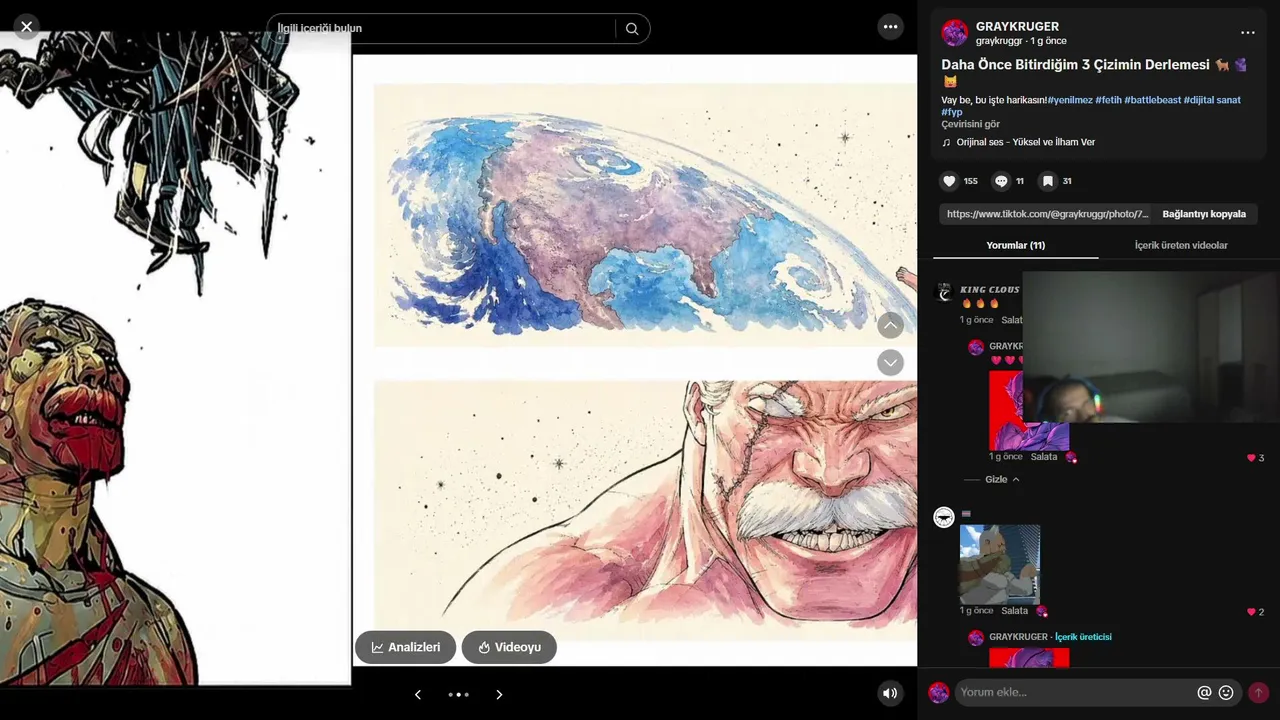This screenshot has width=1280, height=720.
Task: Open the #battlebeast hashtag
Action: click(x=1152, y=100)
